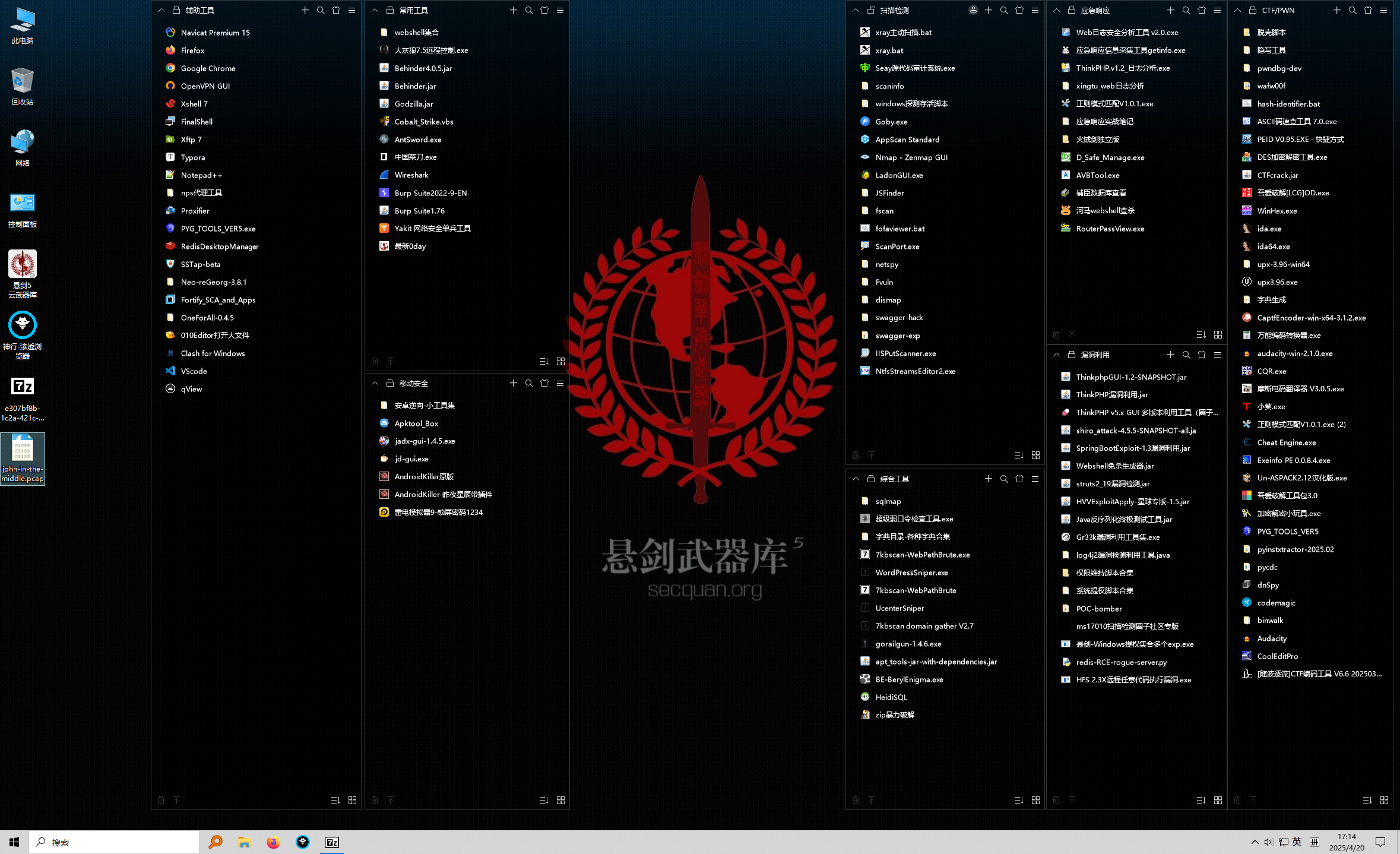This screenshot has height=854, width=1400.
Task: Open Wireshark from the 常用工具 panel
Action: pos(411,175)
